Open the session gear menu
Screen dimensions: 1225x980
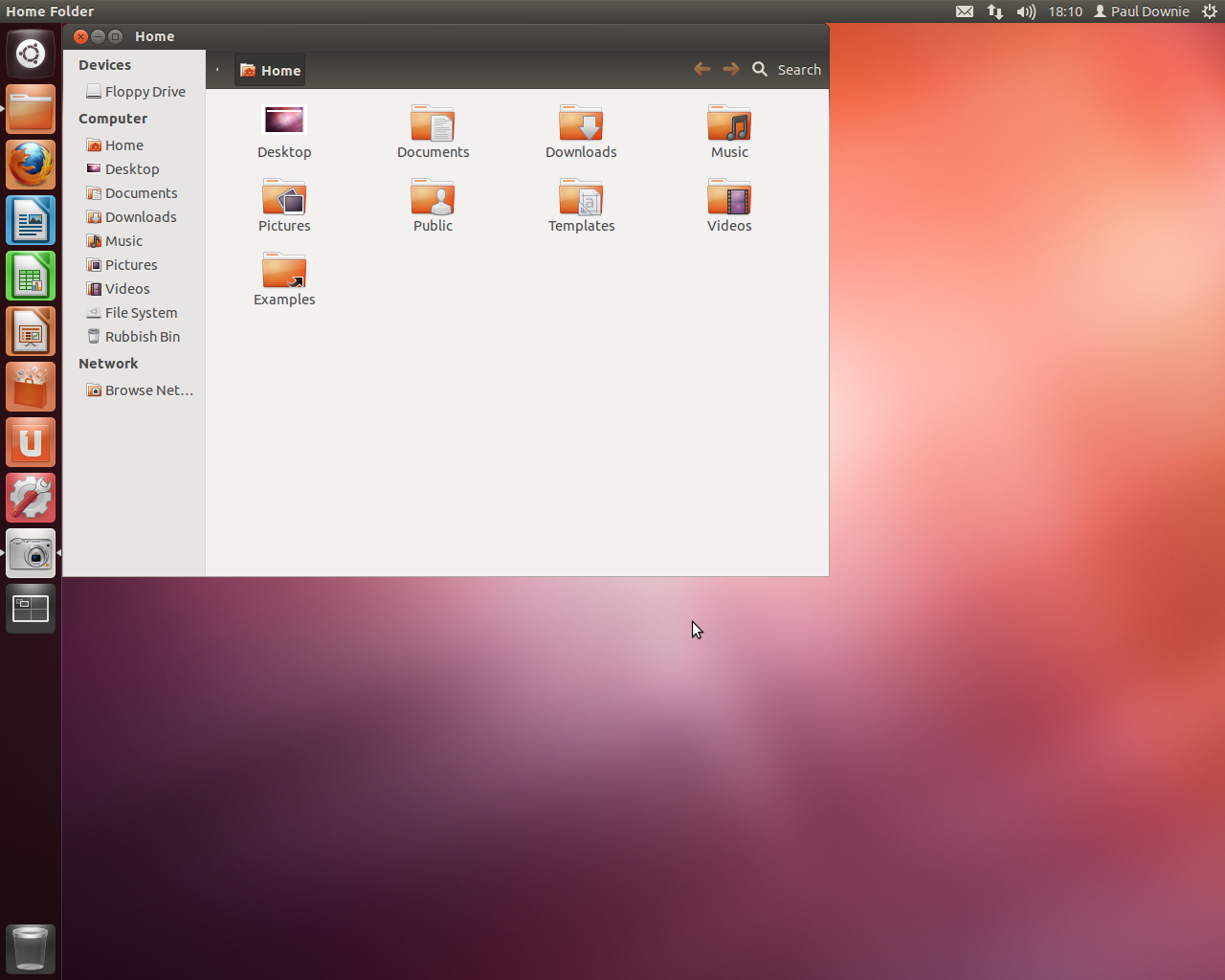tap(1210, 11)
